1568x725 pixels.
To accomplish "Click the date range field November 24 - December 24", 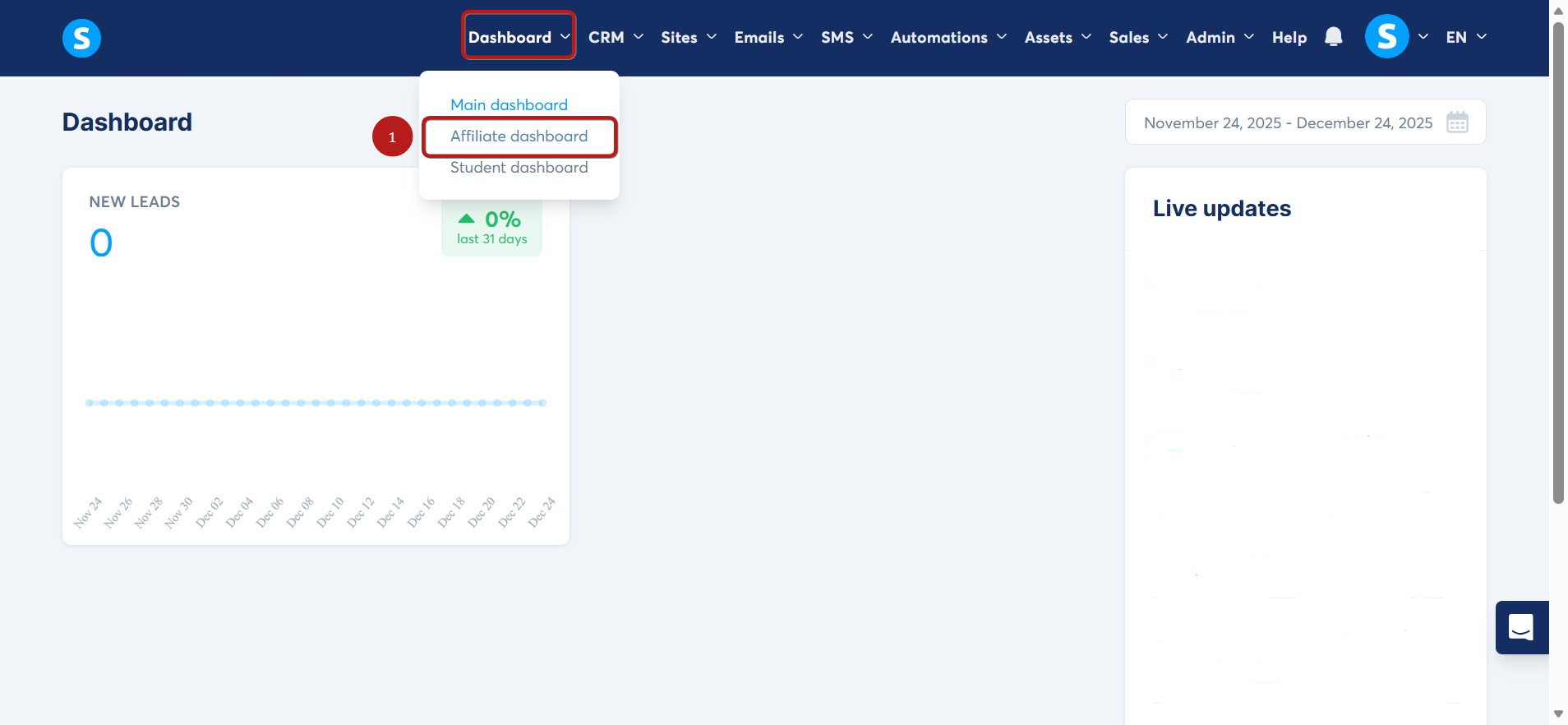I will (x=1305, y=122).
